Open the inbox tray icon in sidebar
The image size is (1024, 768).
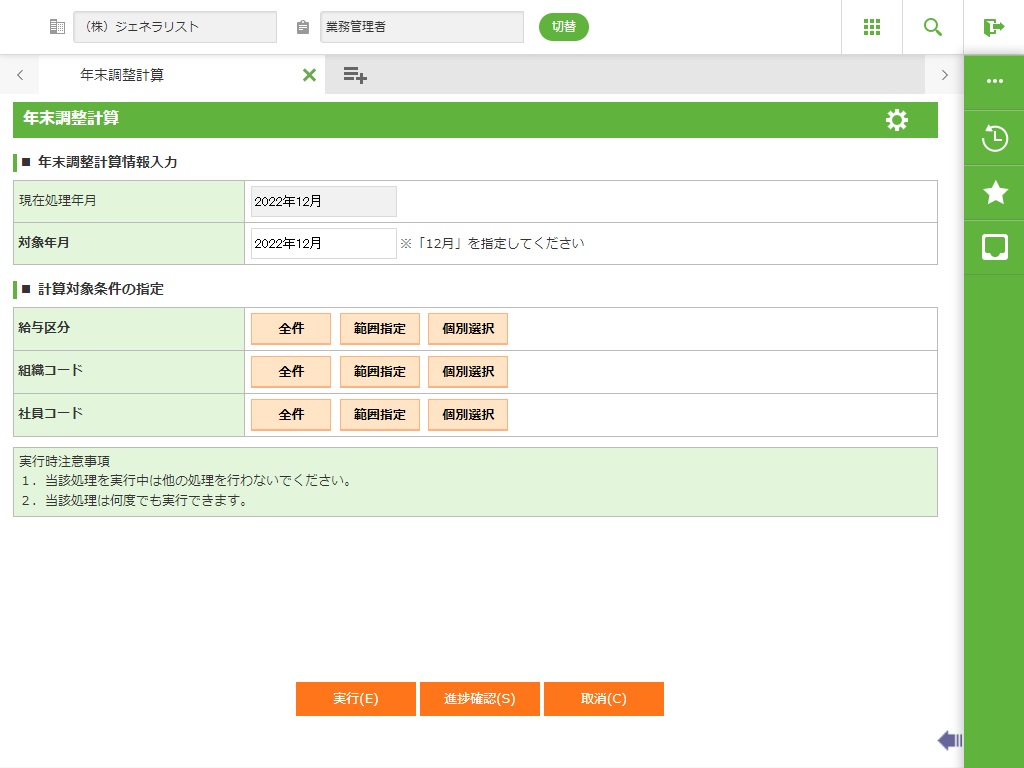994,247
